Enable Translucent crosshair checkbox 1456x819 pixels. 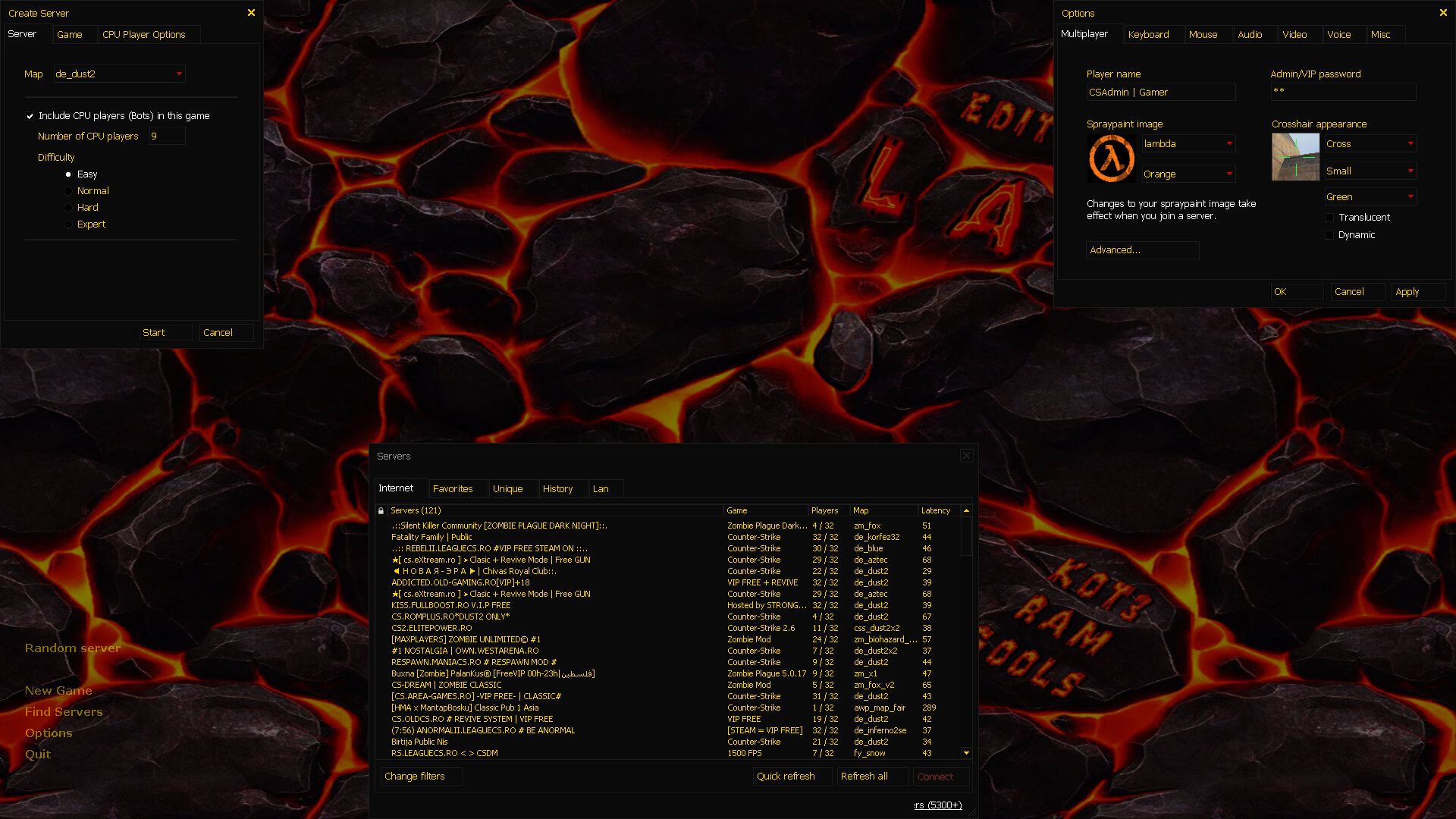pos(1329,218)
